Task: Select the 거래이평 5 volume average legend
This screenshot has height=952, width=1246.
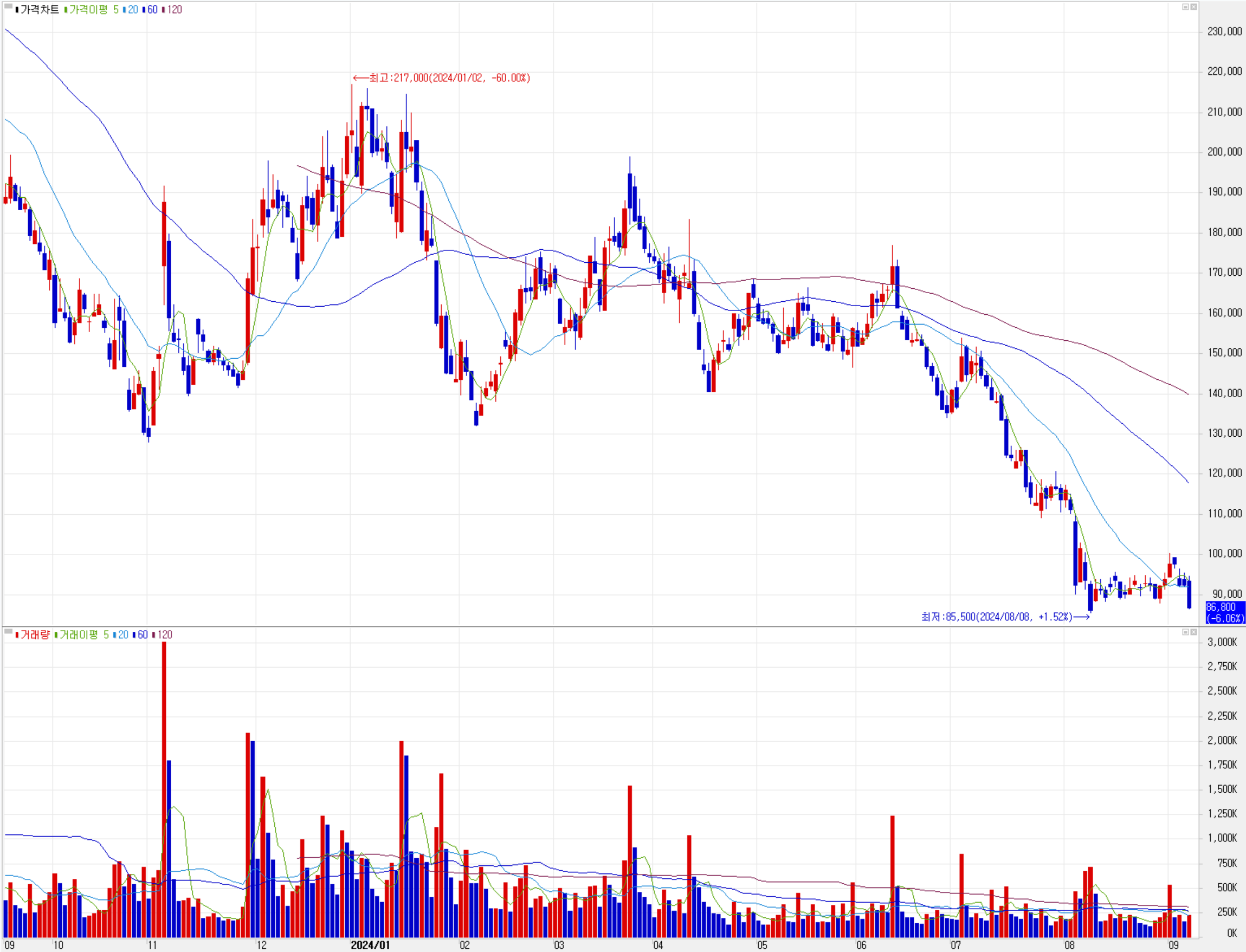Action: click(x=84, y=634)
